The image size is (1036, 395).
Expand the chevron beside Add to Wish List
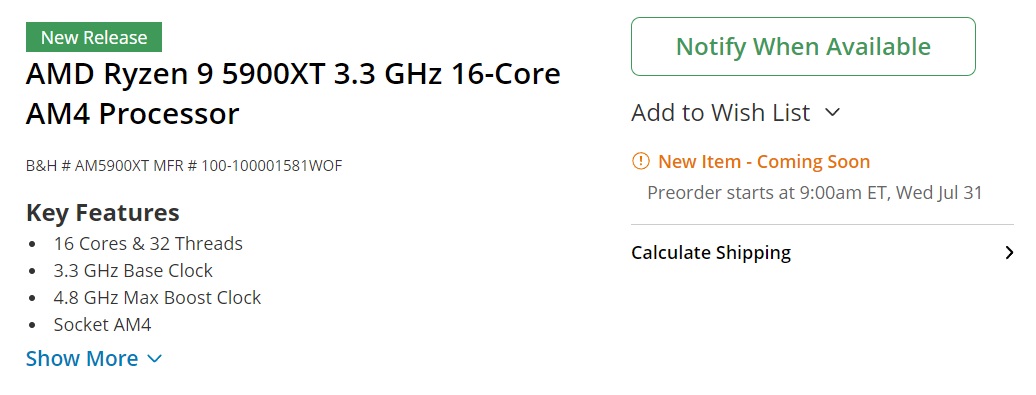[x=832, y=112]
